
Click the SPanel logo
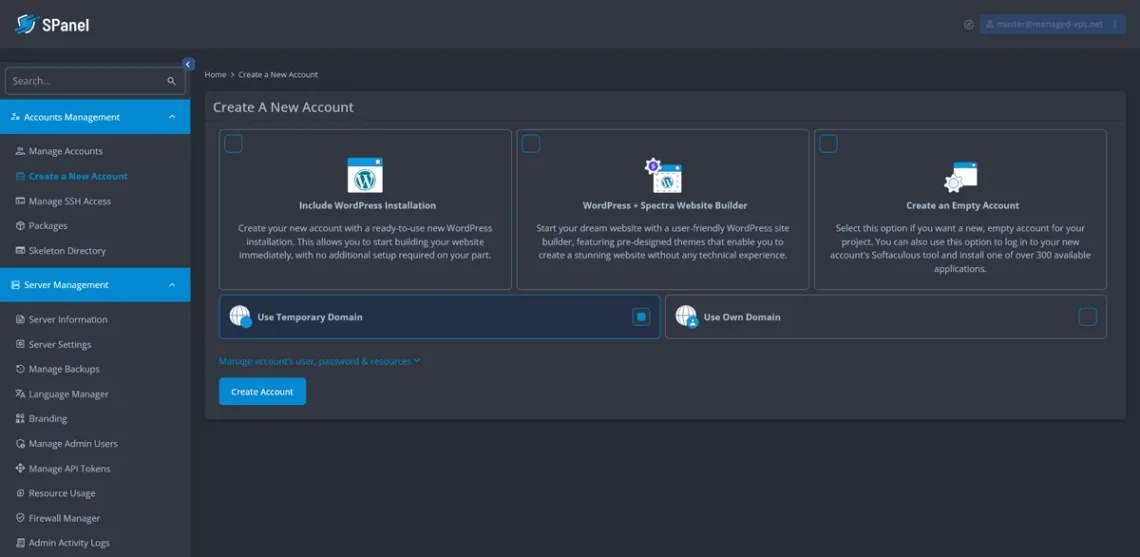click(x=52, y=25)
